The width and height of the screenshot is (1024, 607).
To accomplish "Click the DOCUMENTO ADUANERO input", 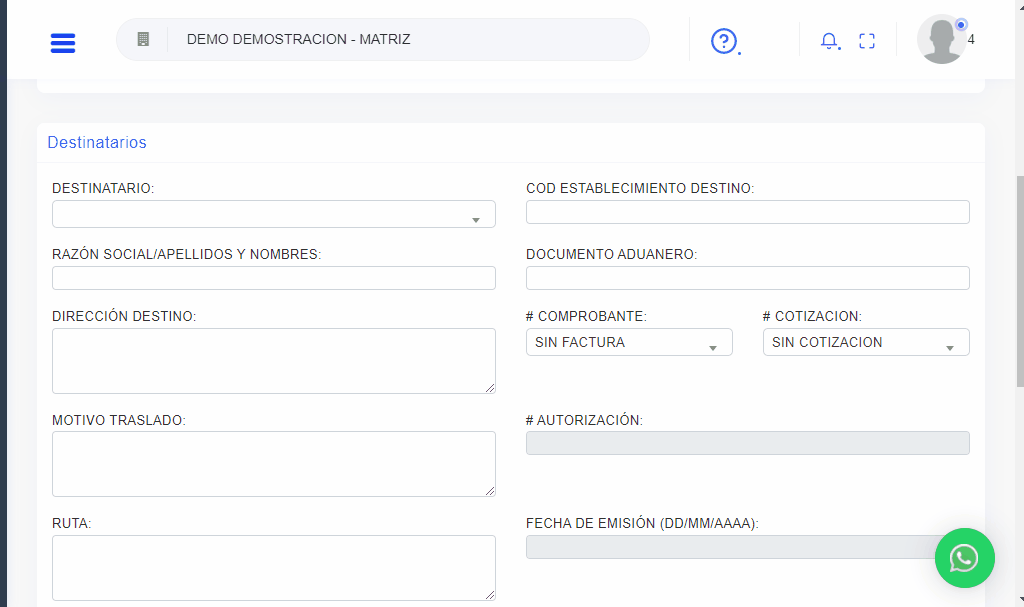I will [x=747, y=278].
